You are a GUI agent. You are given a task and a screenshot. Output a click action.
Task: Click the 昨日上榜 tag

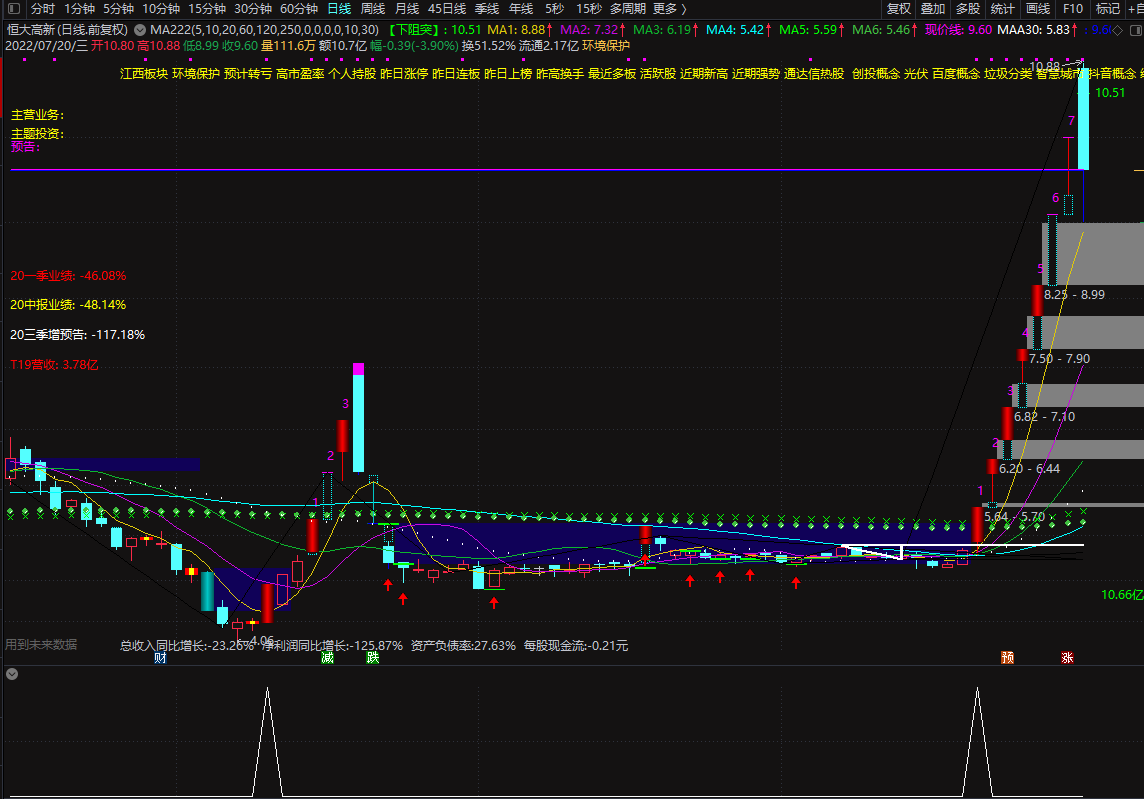click(x=508, y=74)
